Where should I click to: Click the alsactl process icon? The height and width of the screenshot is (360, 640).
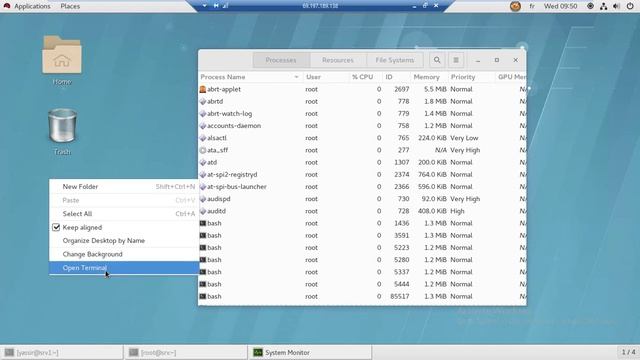202,138
